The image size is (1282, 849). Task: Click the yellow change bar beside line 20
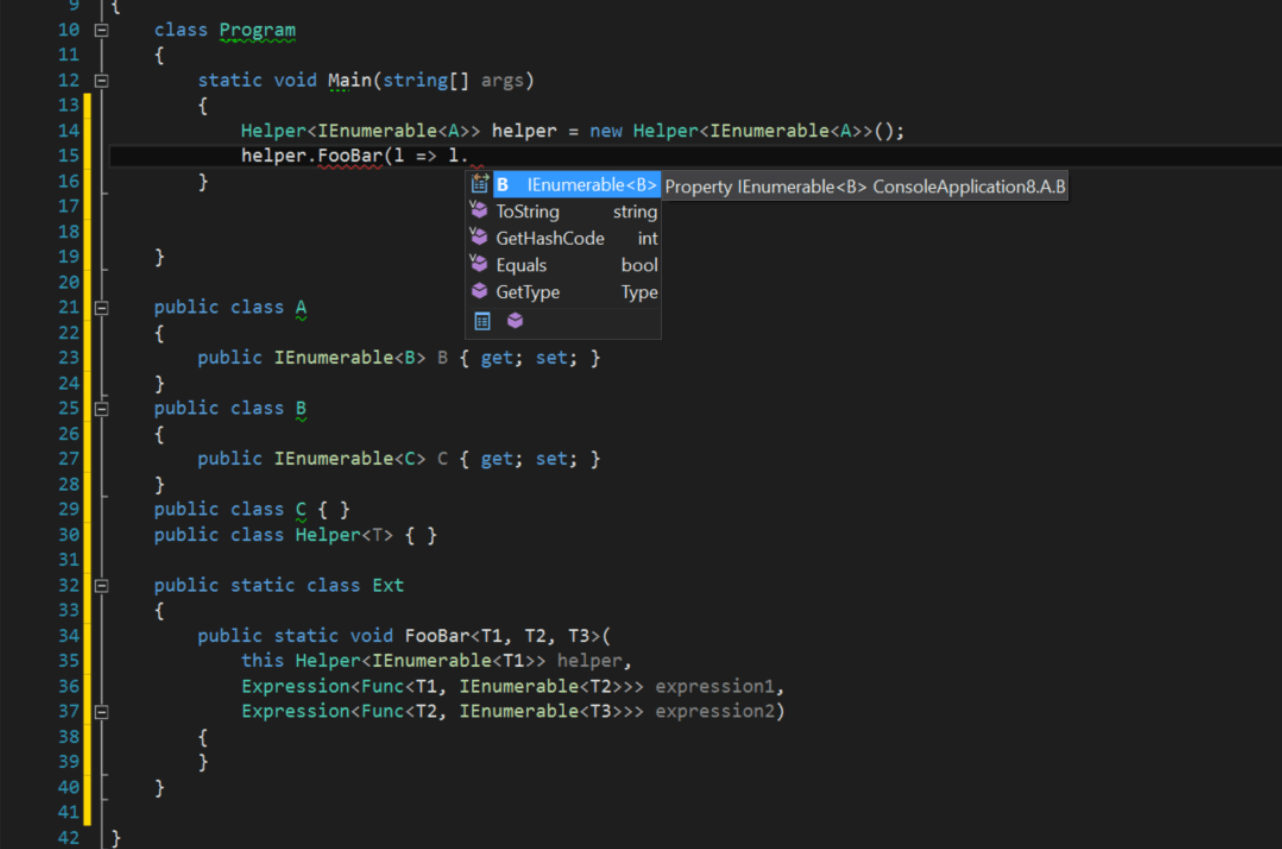coord(85,282)
